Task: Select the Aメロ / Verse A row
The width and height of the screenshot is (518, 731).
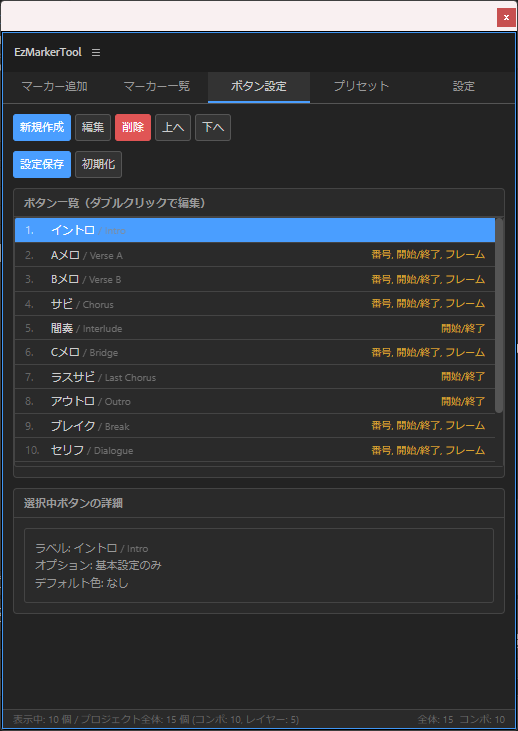Action: [255, 255]
